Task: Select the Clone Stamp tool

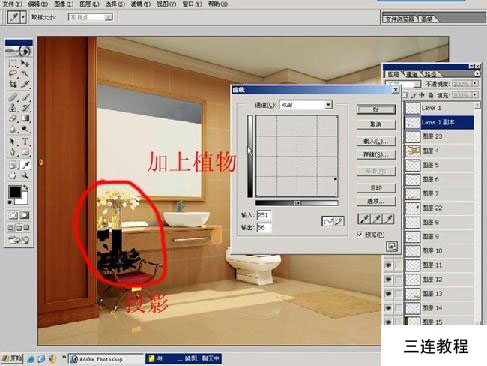Action: pyautogui.click(x=13, y=108)
